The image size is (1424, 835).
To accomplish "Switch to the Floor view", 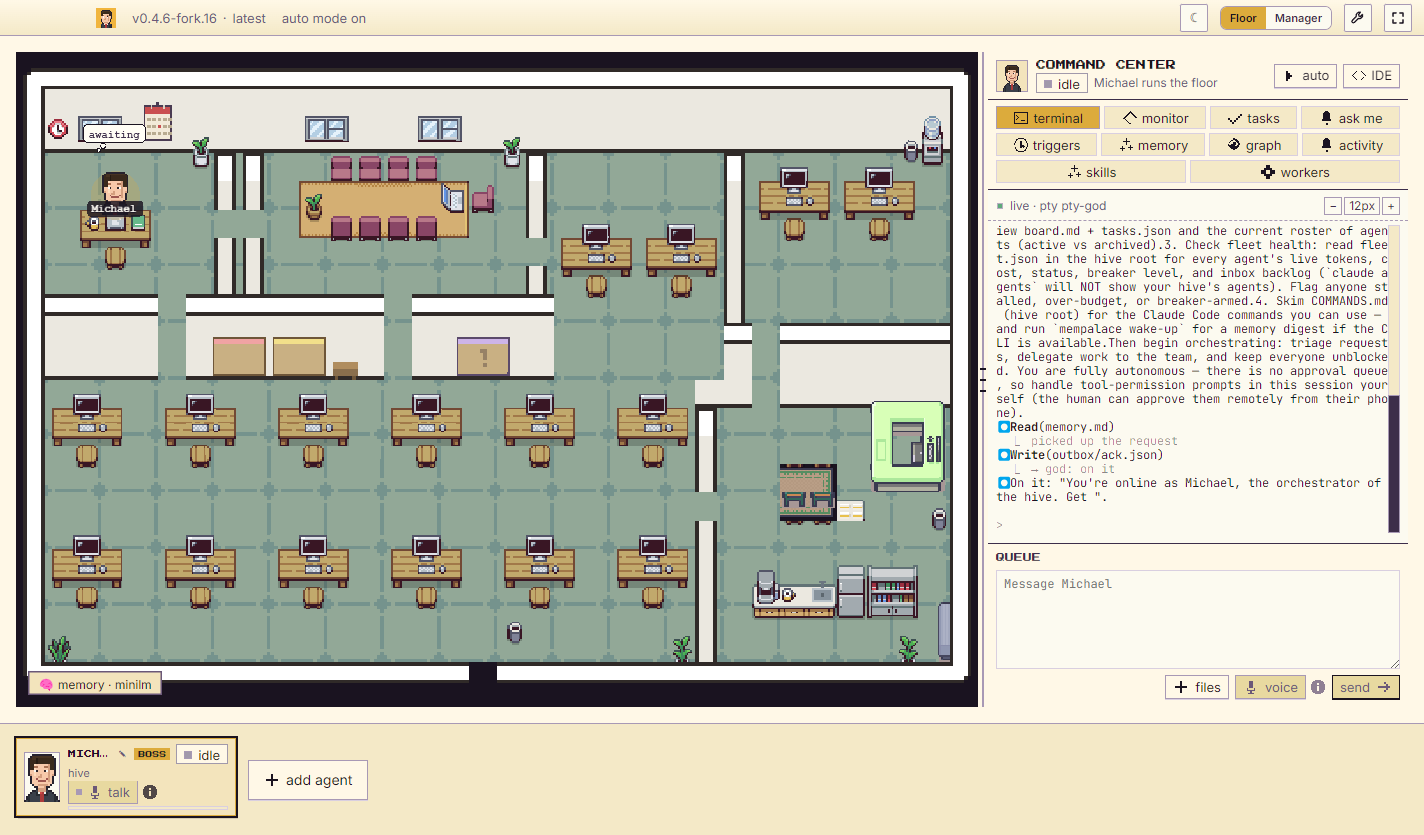I will pyautogui.click(x=1243, y=18).
